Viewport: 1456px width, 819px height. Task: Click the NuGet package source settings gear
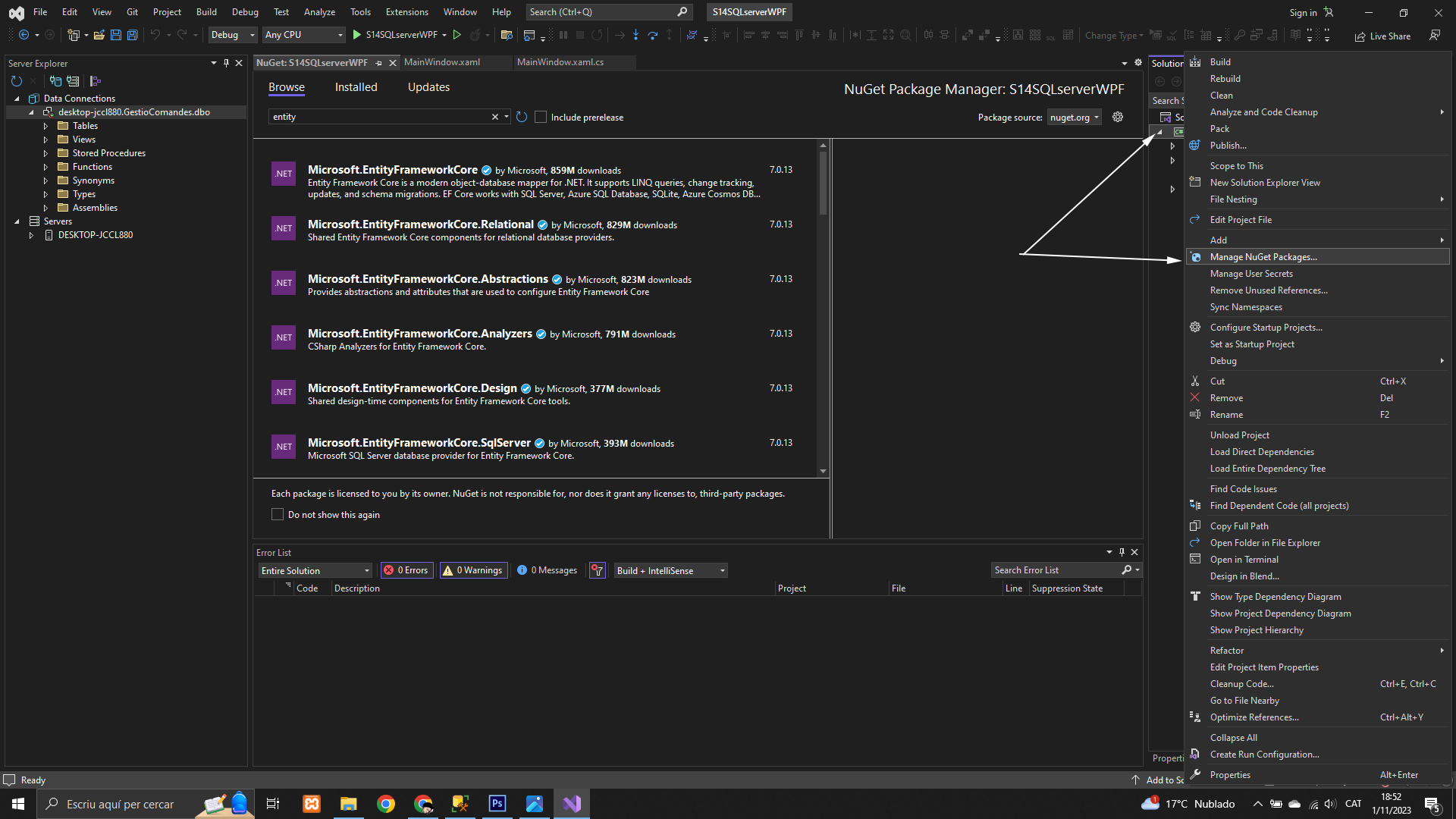[1117, 117]
